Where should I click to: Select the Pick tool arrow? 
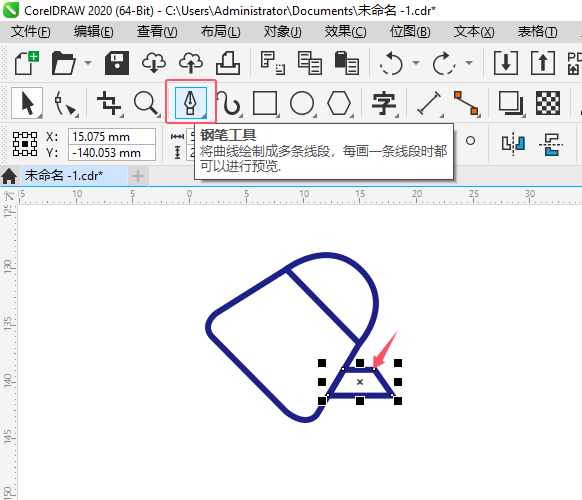pos(27,103)
